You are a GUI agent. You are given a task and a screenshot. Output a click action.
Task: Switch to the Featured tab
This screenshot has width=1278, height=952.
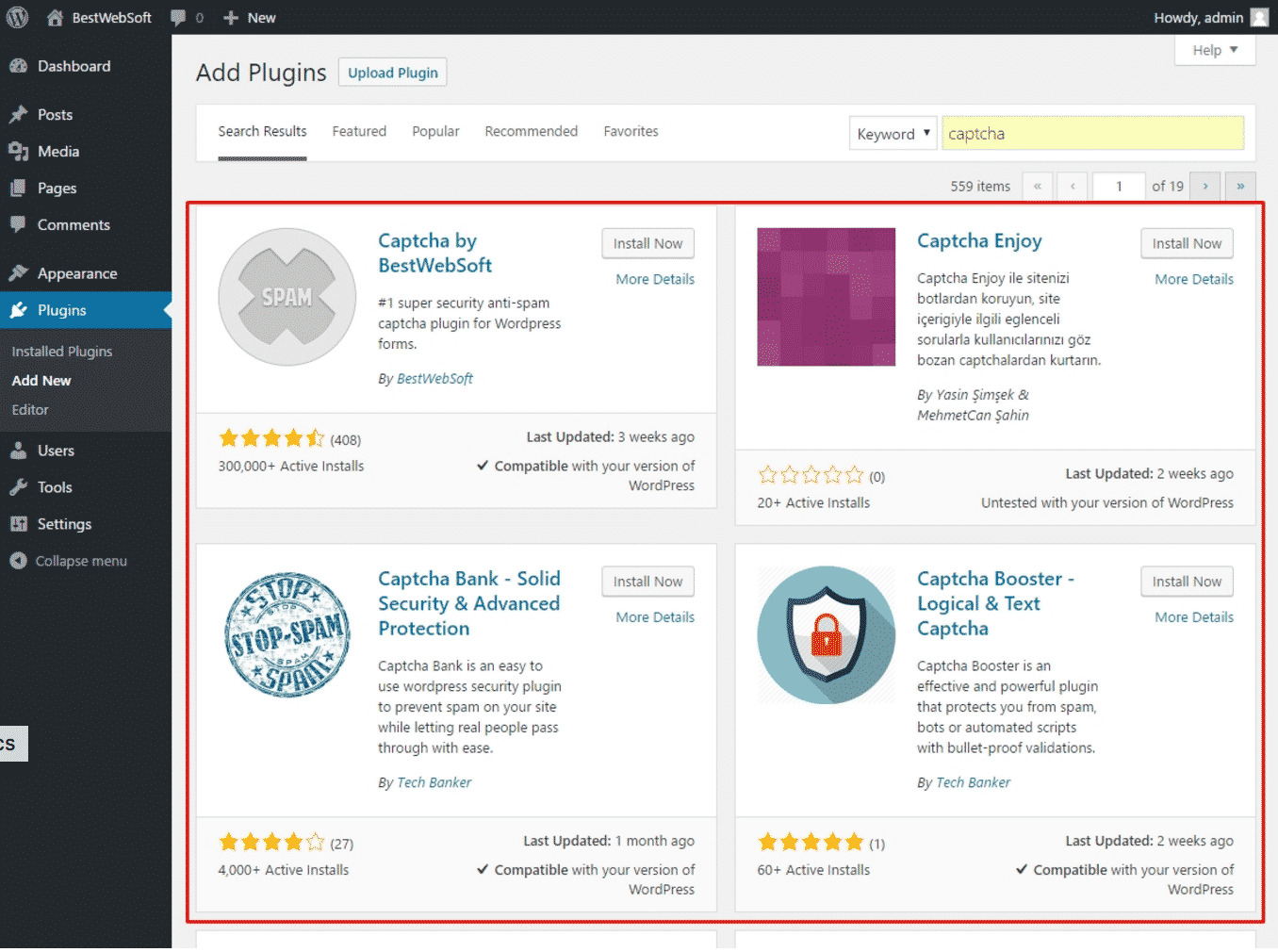pyautogui.click(x=359, y=131)
